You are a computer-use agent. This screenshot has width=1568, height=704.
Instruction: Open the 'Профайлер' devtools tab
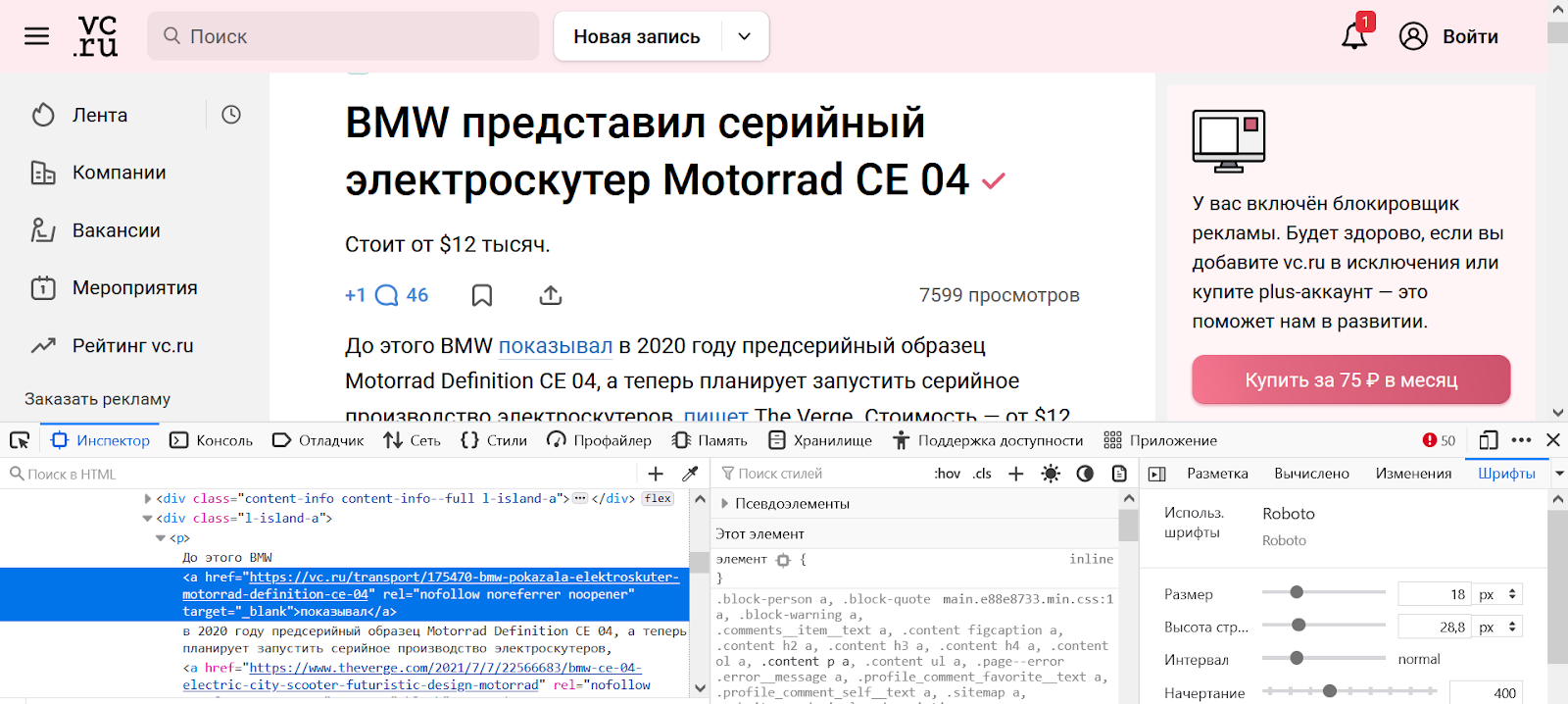[x=600, y=440]
